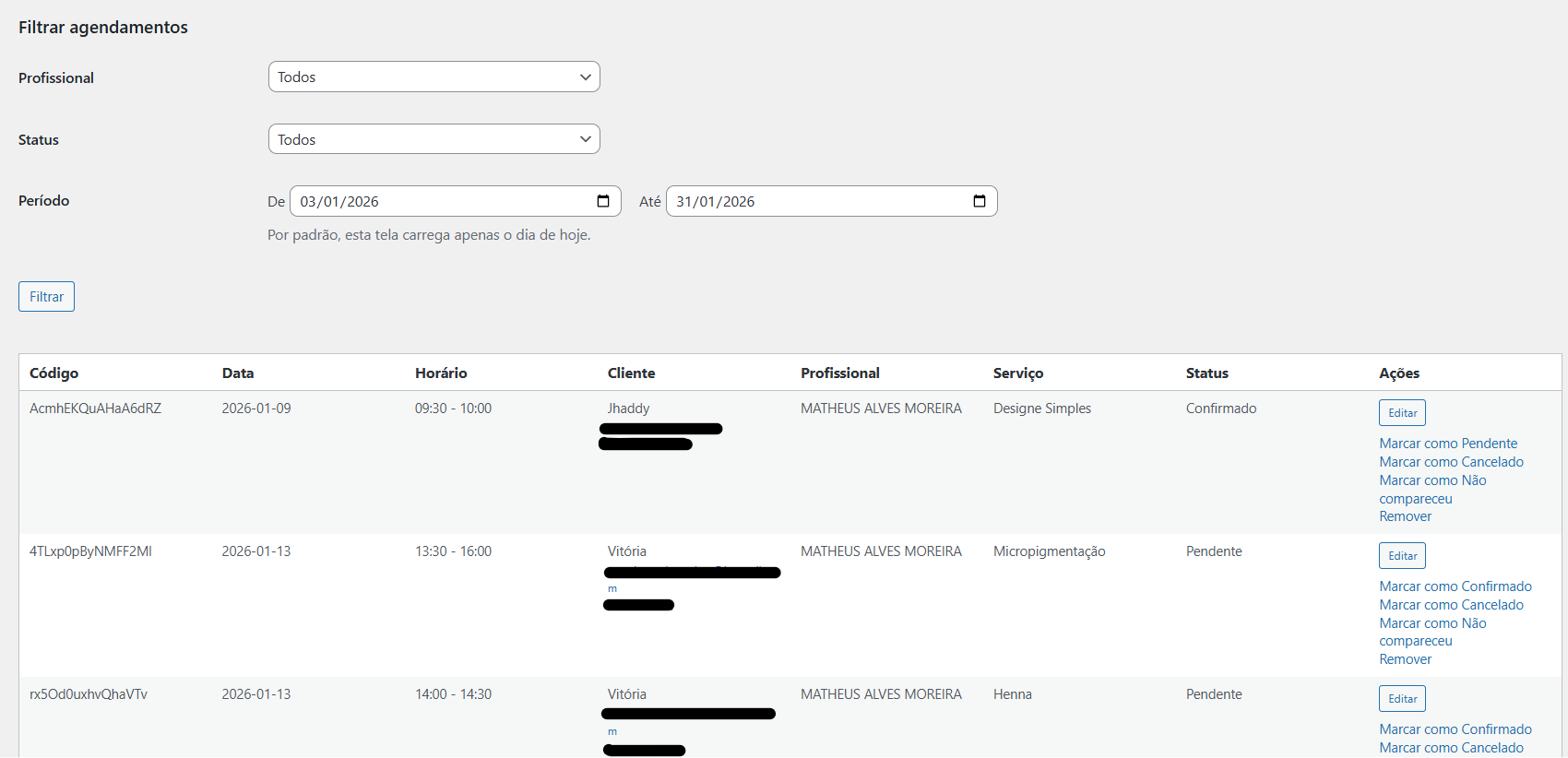The width and height of the screenshot is (1568, 758).
Task: Edit the Micropigmentação appointment
Action: tap(1402, 555)
